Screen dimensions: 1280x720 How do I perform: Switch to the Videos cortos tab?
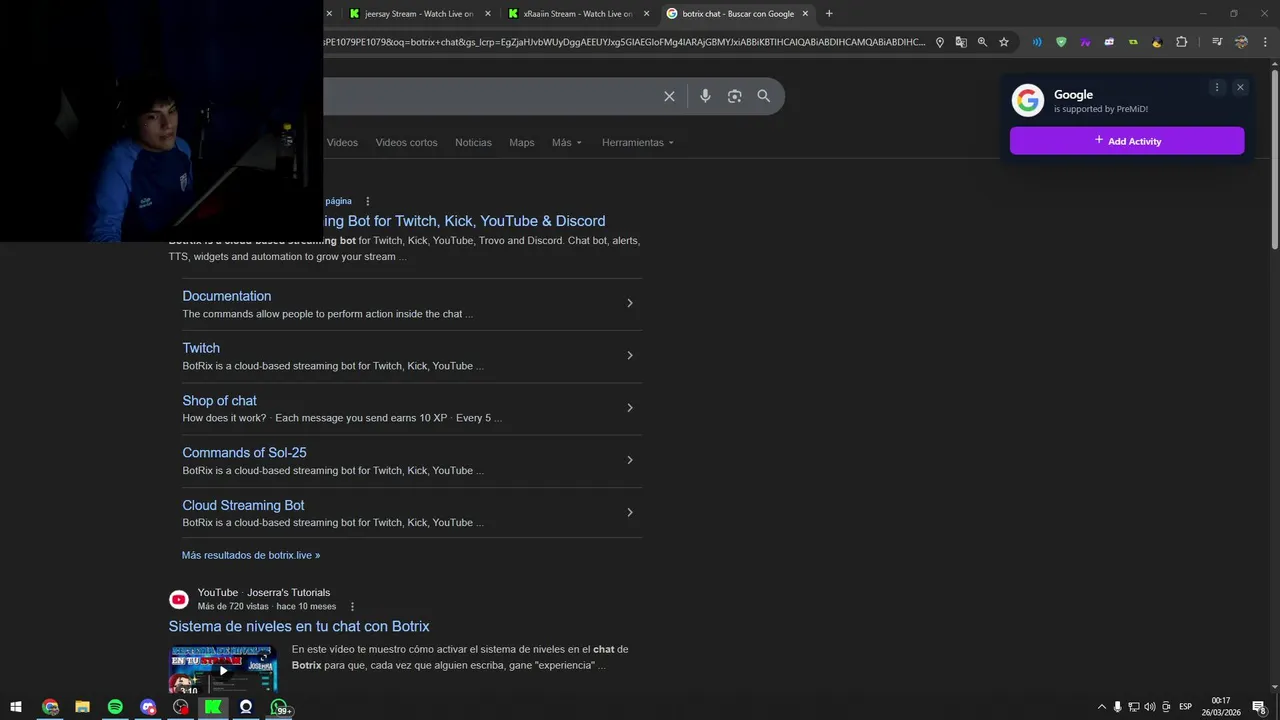[406, 142]
